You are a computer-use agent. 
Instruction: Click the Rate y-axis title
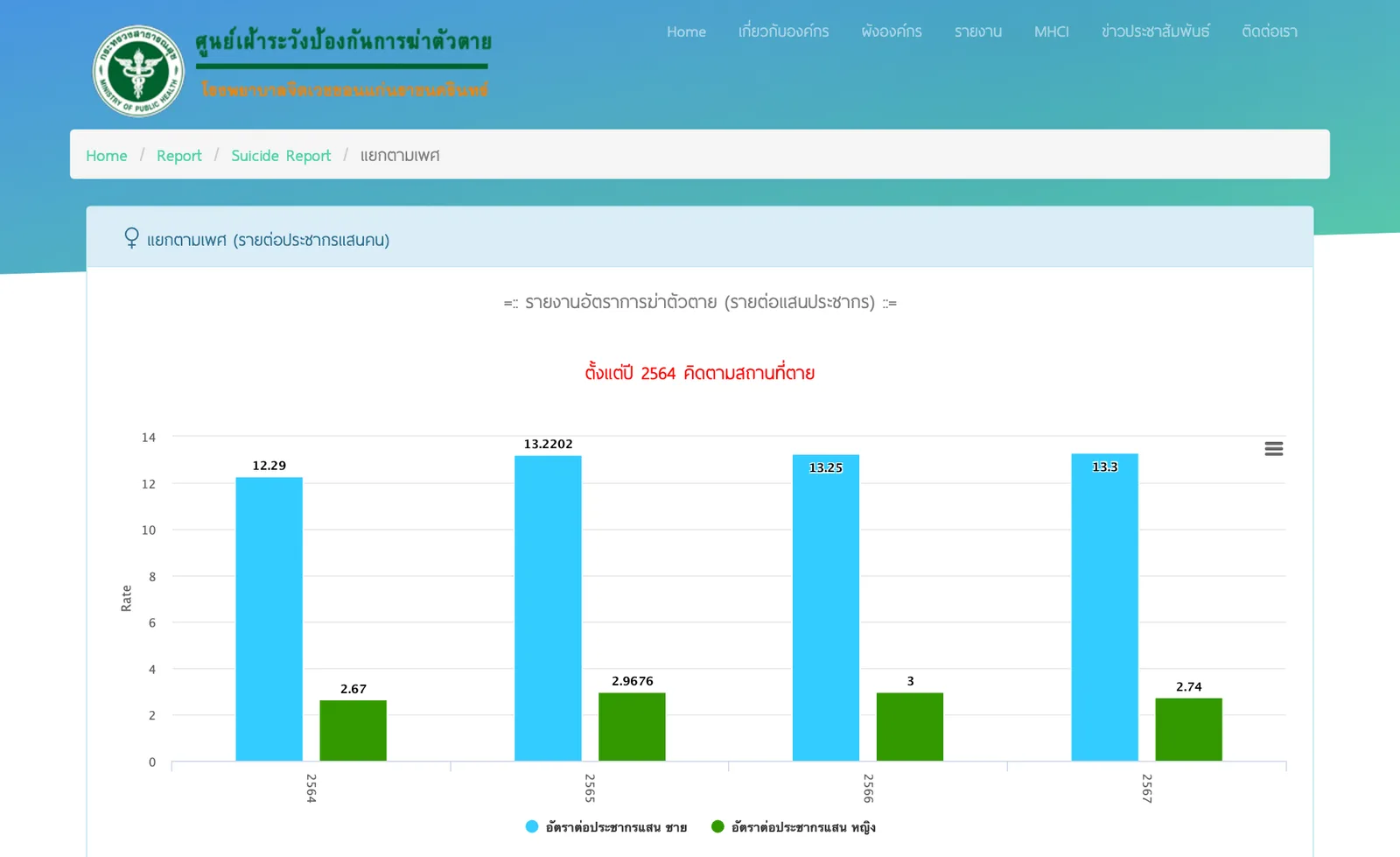point(126,599)
